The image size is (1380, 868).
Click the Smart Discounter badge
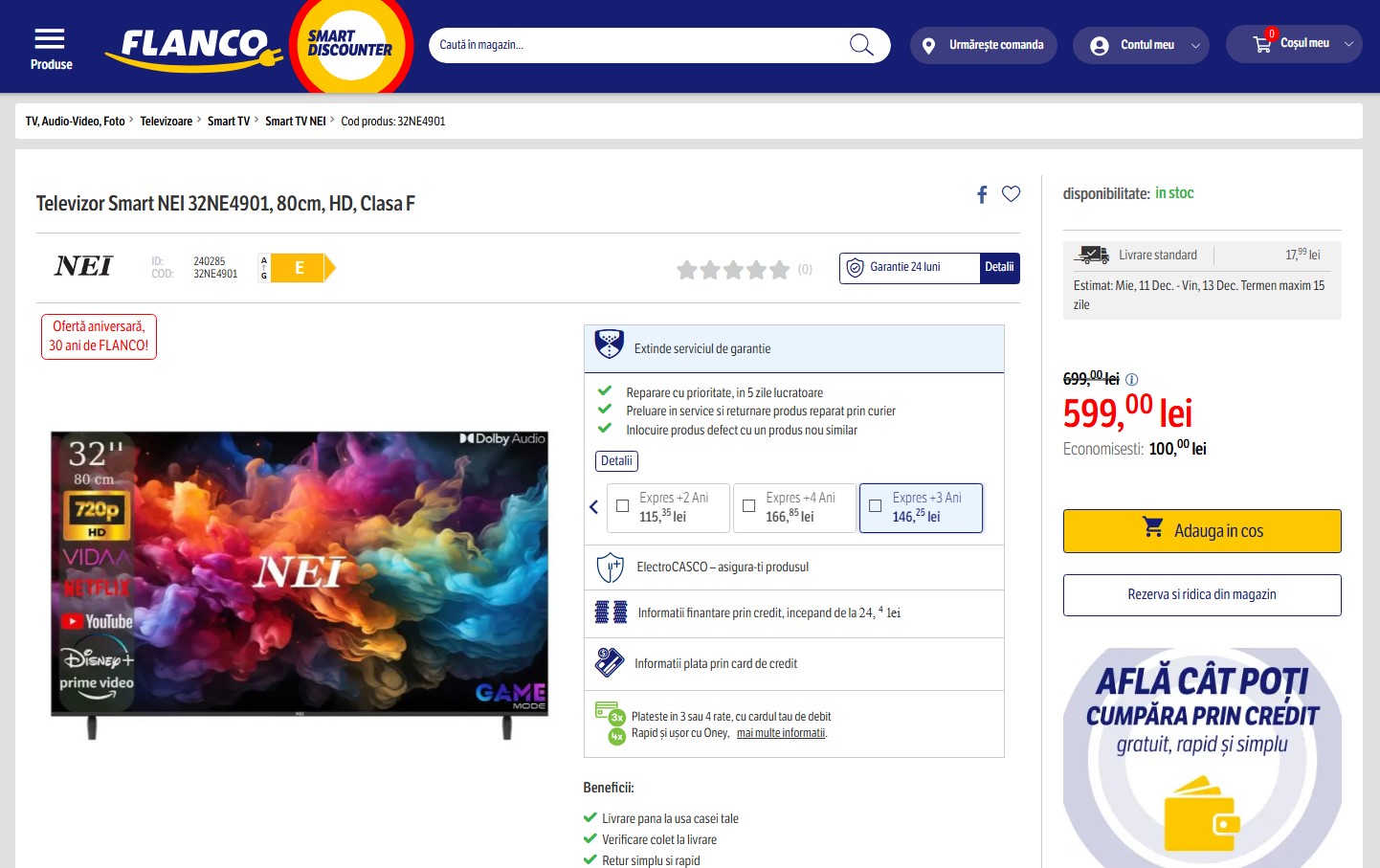(350, 44)
